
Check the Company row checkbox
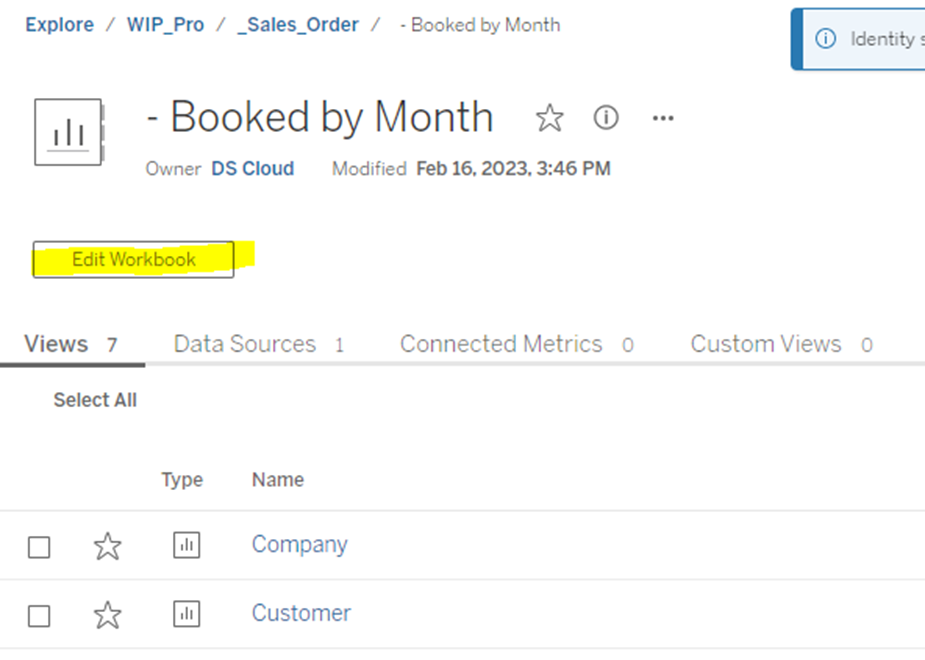coord(39,547)
